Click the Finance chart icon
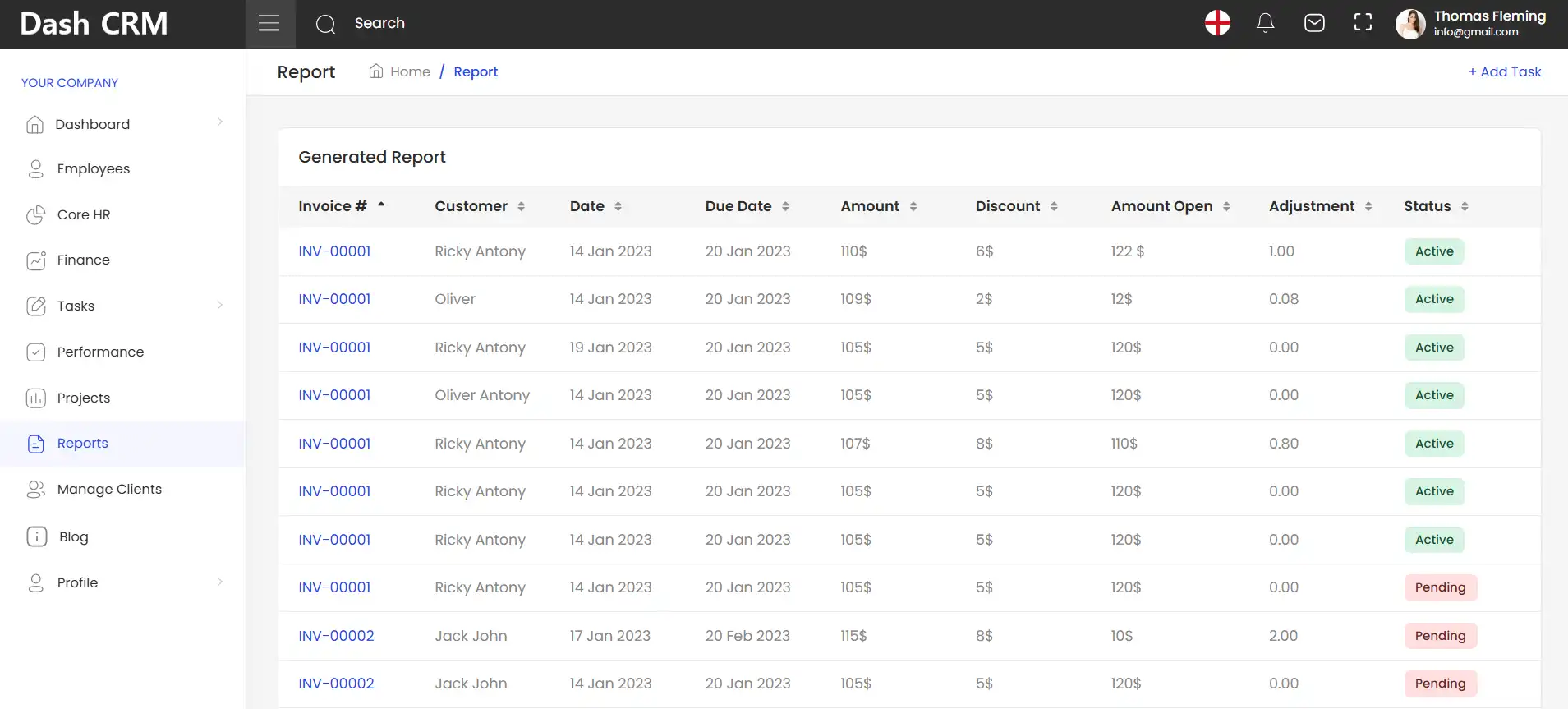The height and width of the screenshot is (709, 1568). click(35, 260)
